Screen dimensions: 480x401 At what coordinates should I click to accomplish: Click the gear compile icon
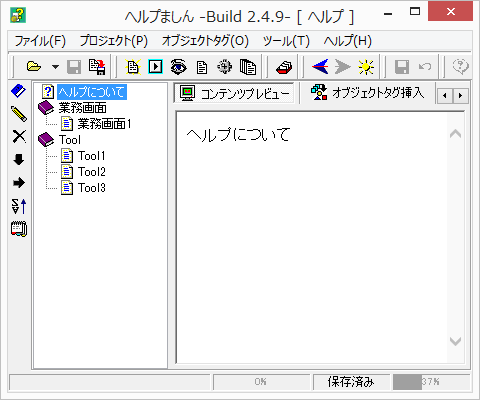225,67
